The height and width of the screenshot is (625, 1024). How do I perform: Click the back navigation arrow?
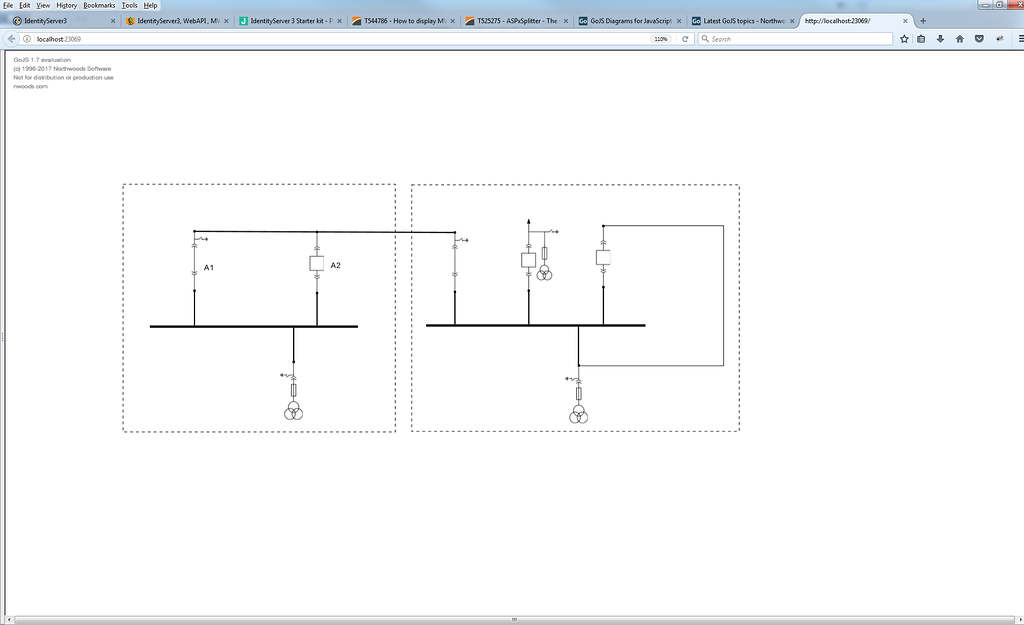[12, 39]
